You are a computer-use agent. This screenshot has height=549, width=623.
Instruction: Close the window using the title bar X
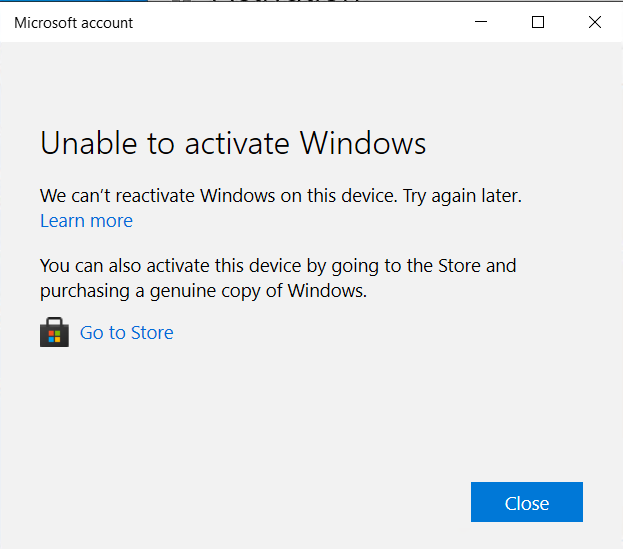coord(594,22)
